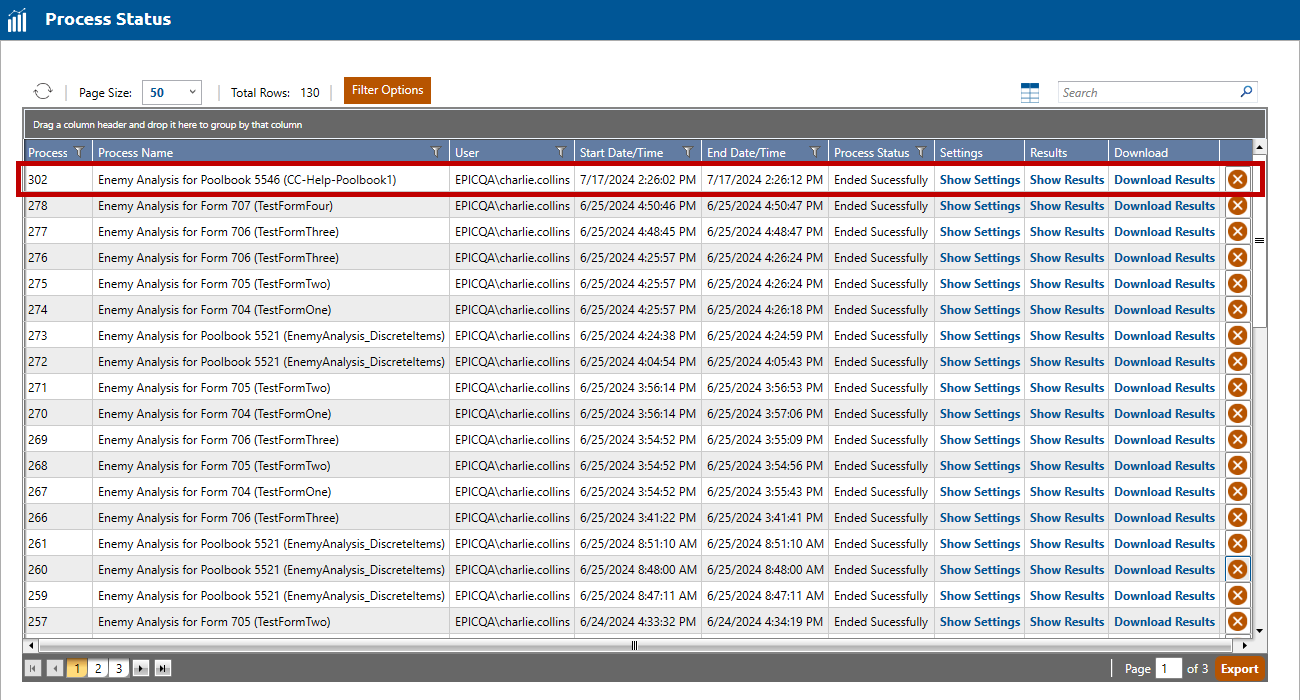Switch to page 3 in pager

pos(119,669)
